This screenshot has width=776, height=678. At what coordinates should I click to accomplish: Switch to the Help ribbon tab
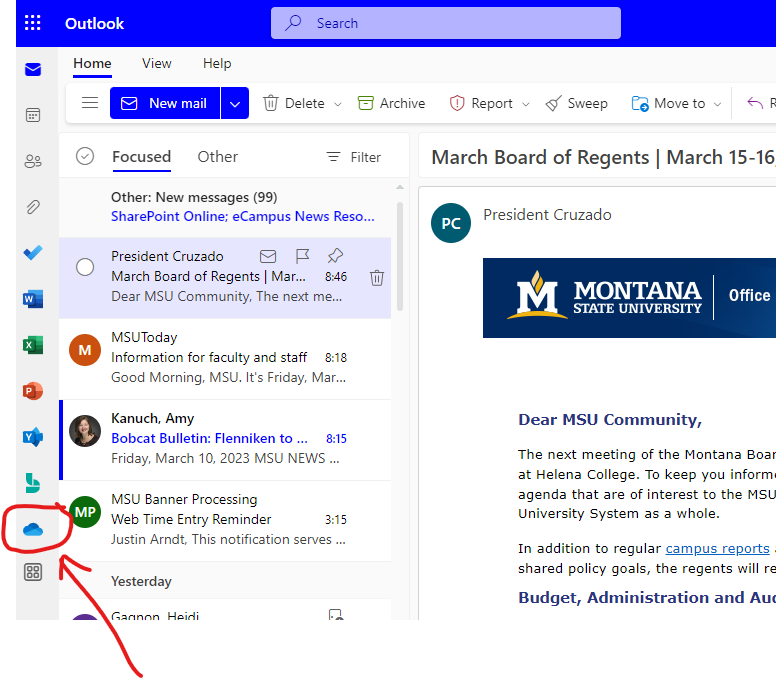(x=217, y=63)
